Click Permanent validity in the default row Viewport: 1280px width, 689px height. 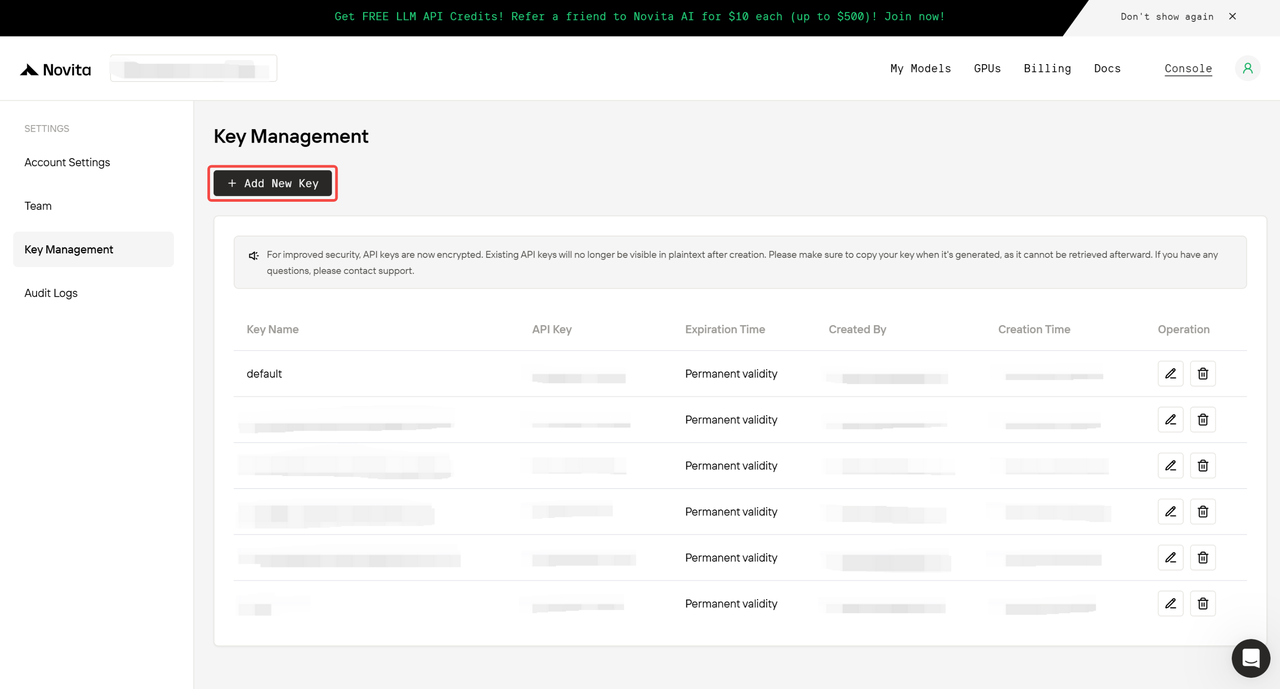[x=731, y=374]
